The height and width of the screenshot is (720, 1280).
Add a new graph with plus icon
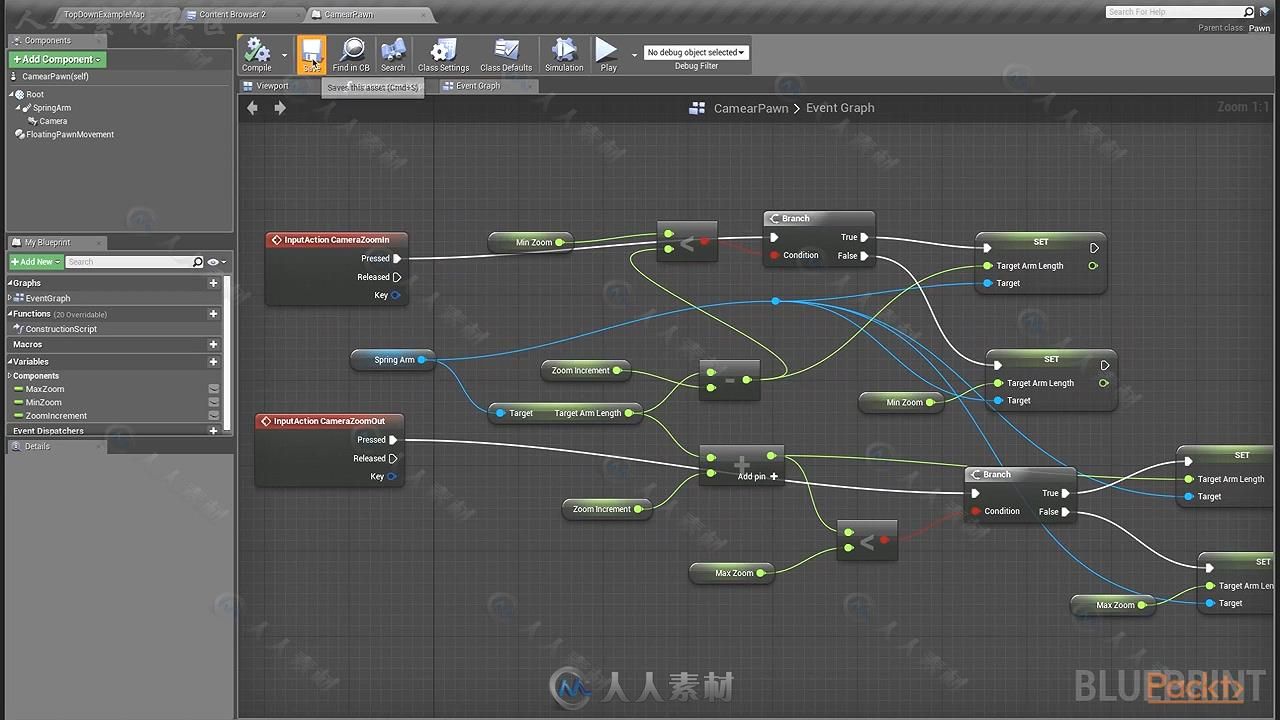click(x=213, y=283)
